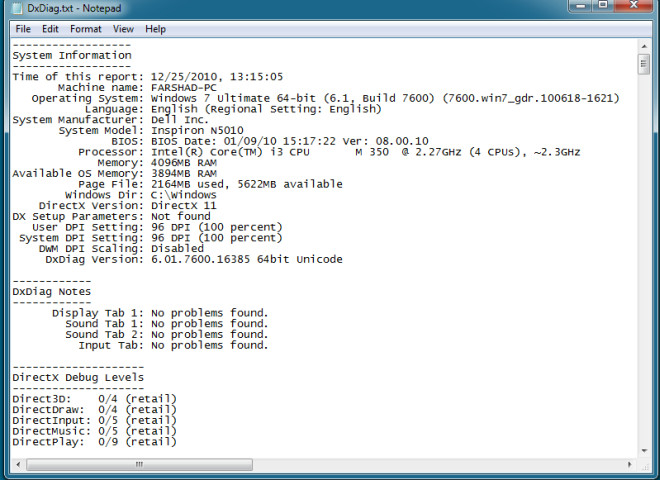Click DX Setup Parameters value 'Not found'
This screenshot has width=660, height=480.
tap(181, 216)
